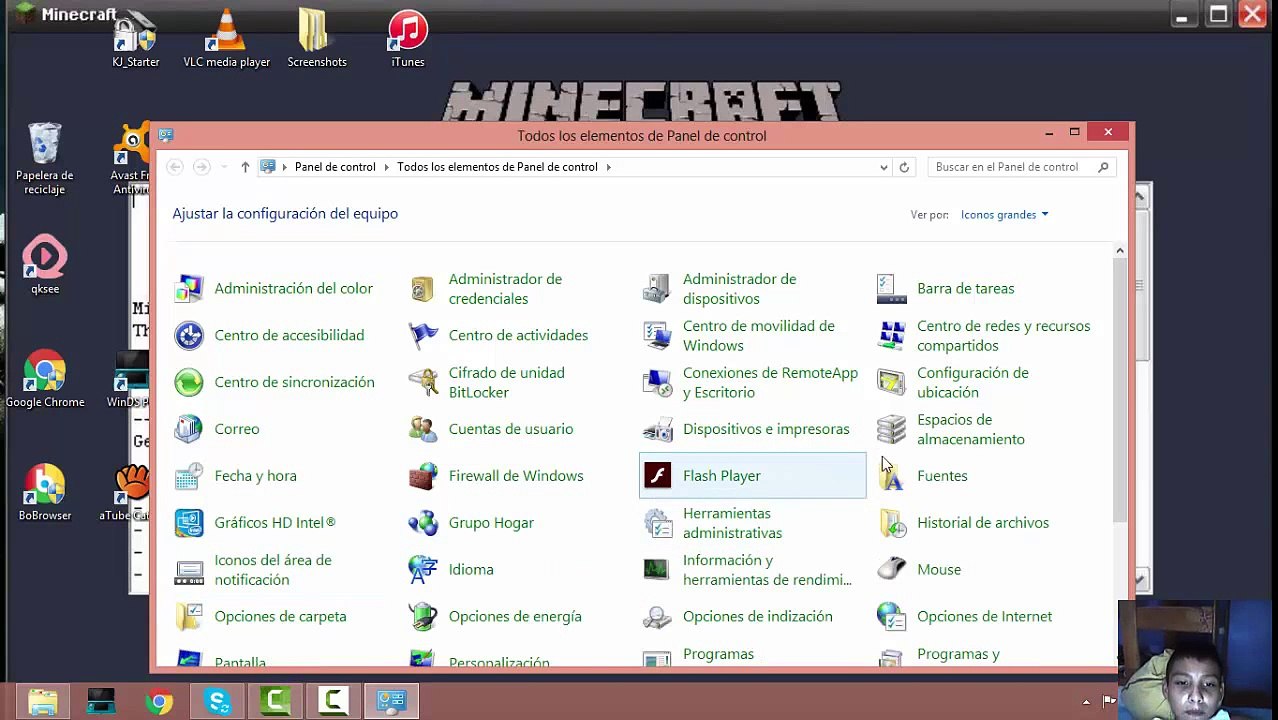1278x720 pixels.
Task: Open Barra de tareas icon
Action: coord(891,288)
